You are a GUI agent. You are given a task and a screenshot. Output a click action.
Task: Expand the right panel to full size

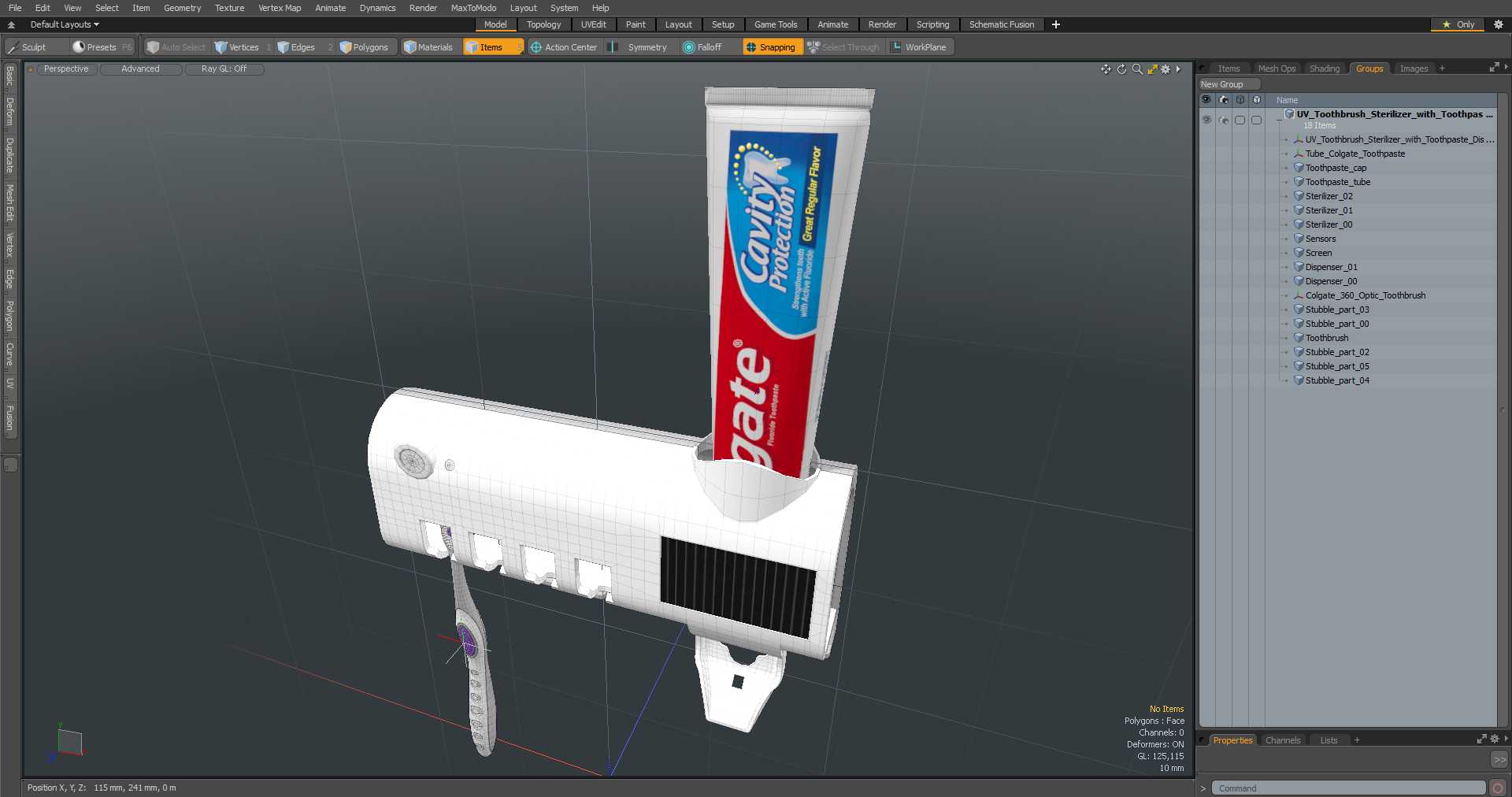point(1494,68)
